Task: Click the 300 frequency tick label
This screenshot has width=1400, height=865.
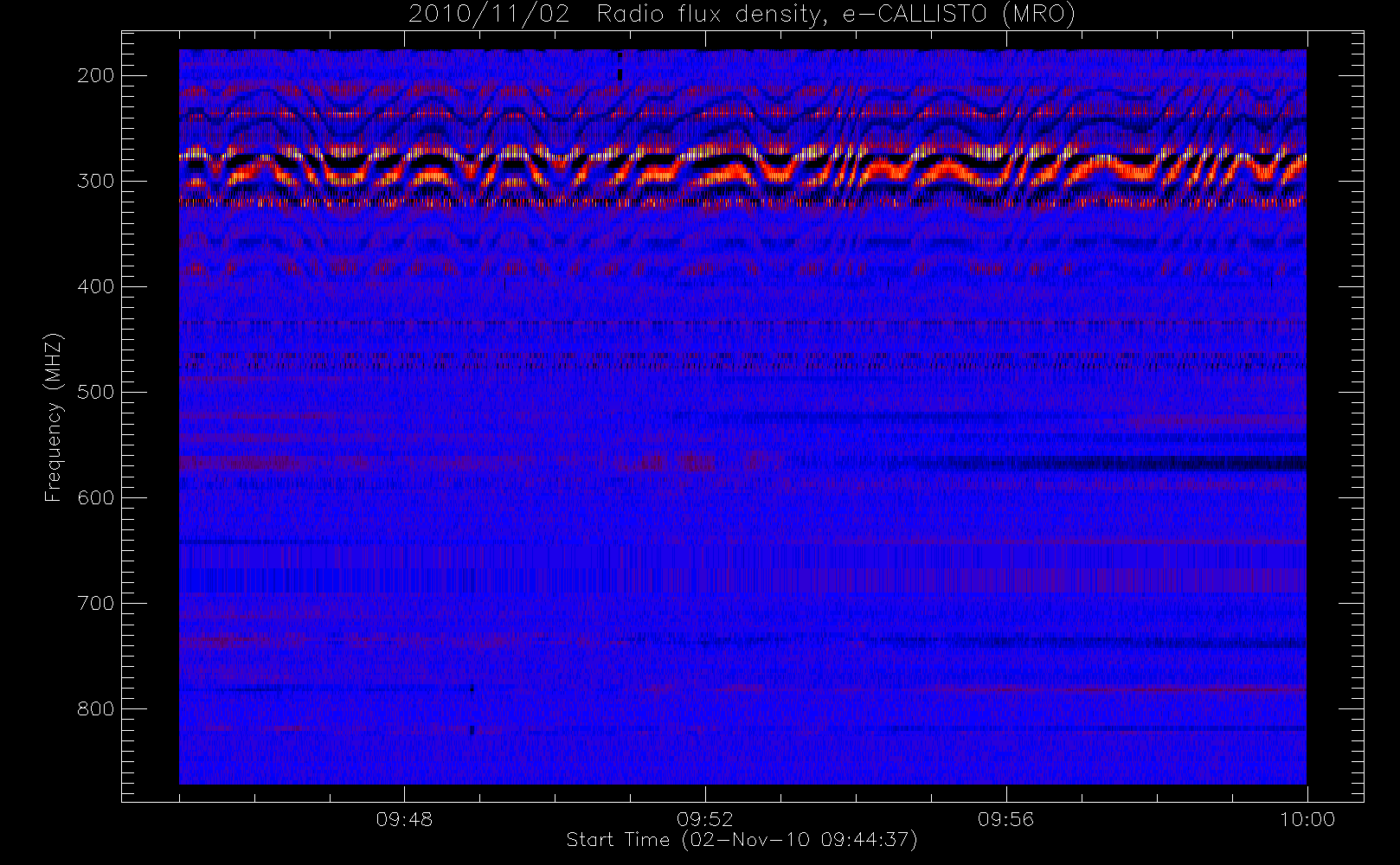Action: coord(96,181)
